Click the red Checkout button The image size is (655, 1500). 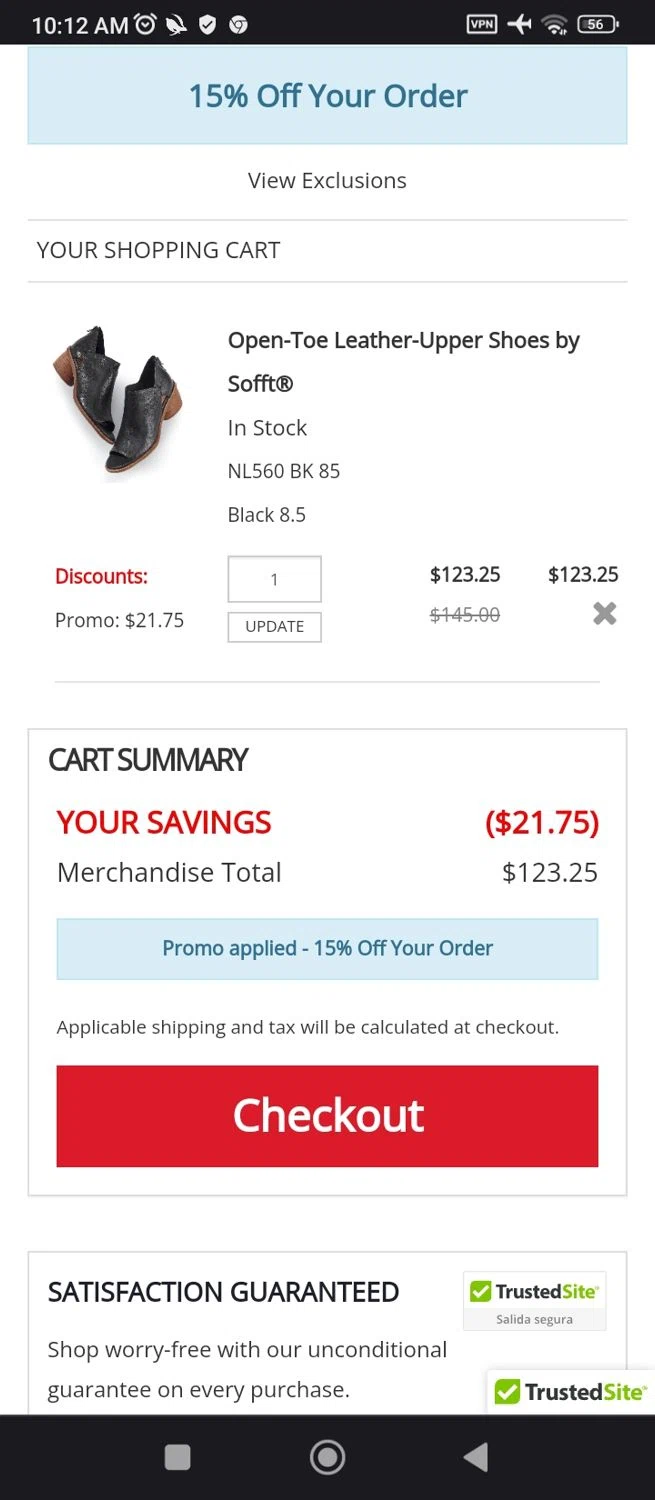327,1116
